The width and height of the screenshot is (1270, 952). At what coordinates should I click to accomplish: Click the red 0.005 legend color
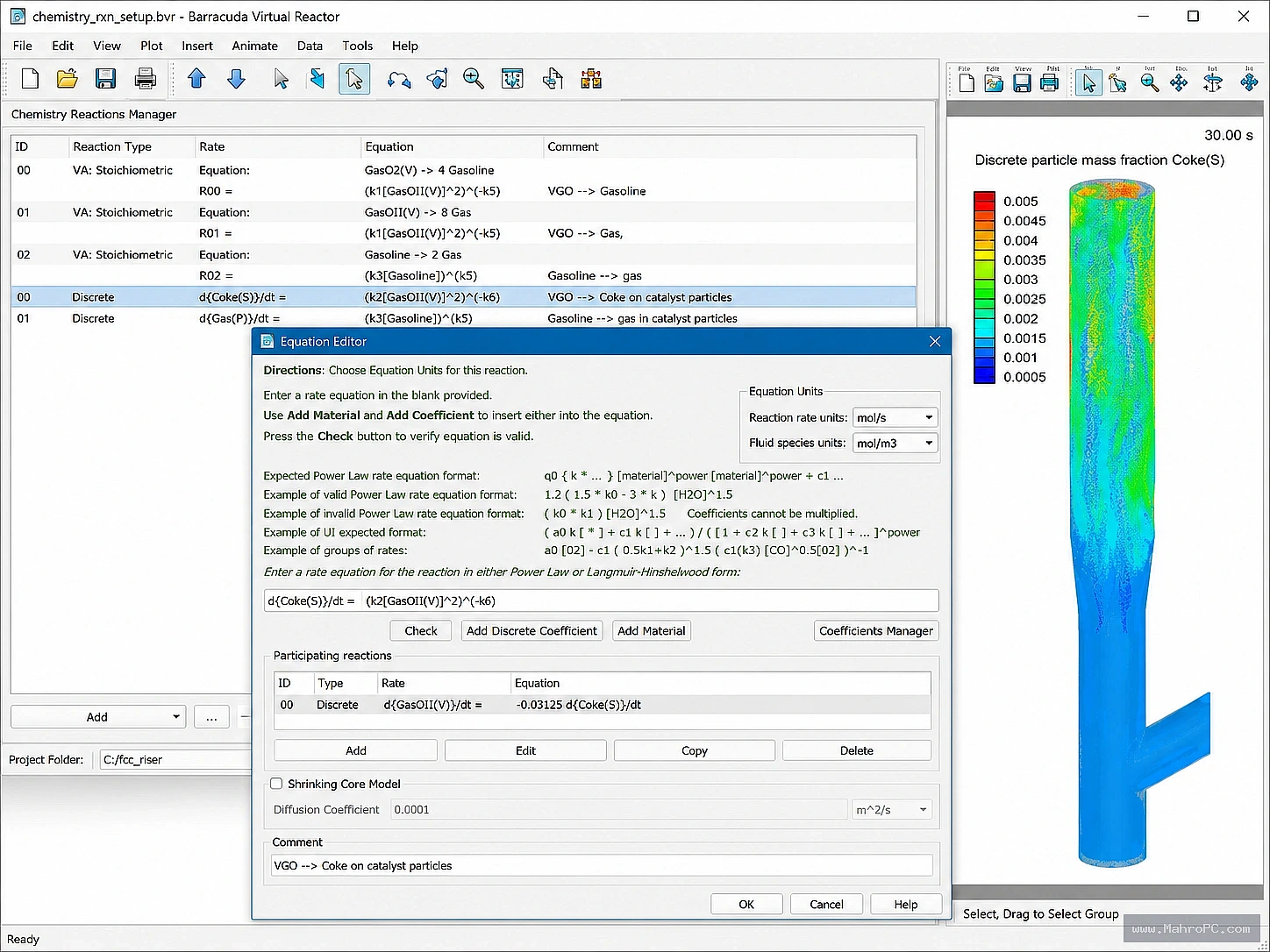click(x=984, y=201)
